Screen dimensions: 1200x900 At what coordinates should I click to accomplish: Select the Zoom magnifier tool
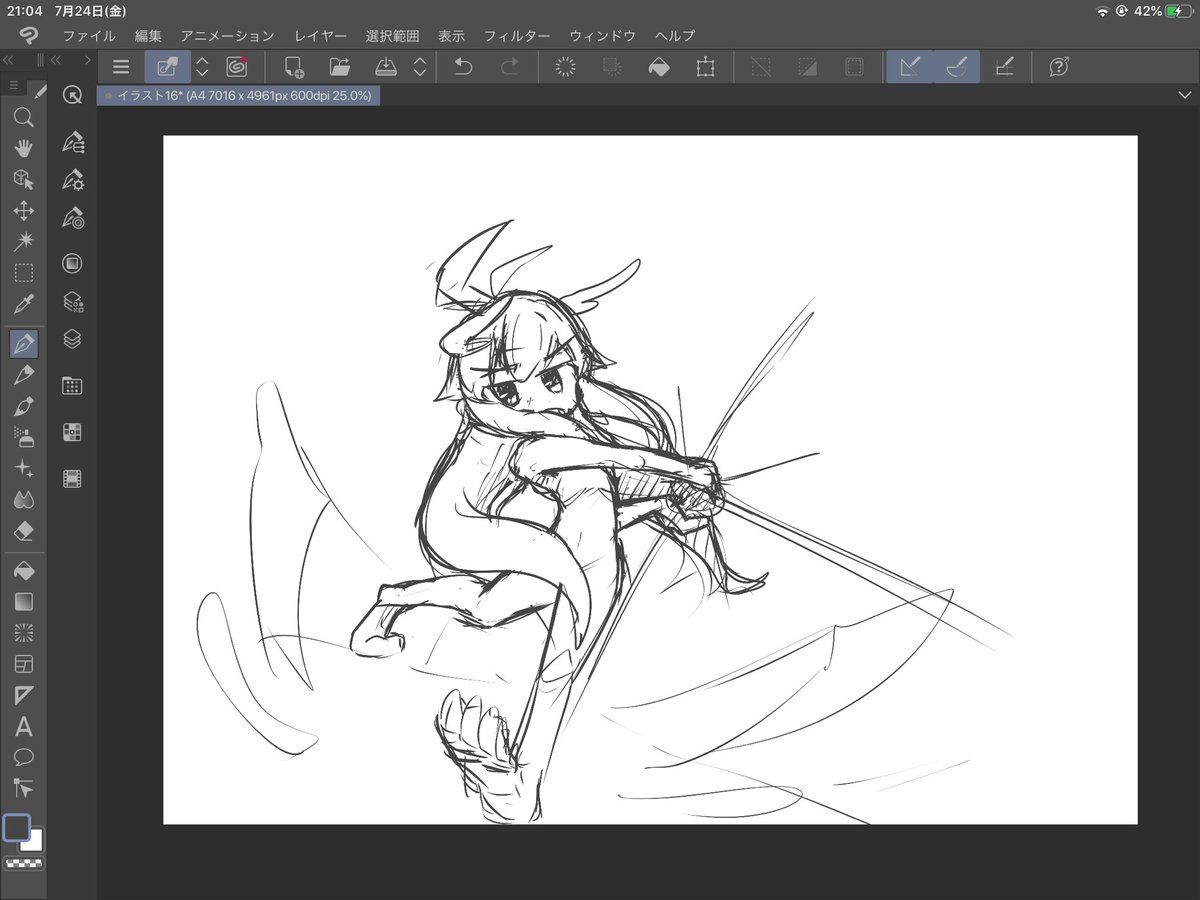click(x=24, y=118)
